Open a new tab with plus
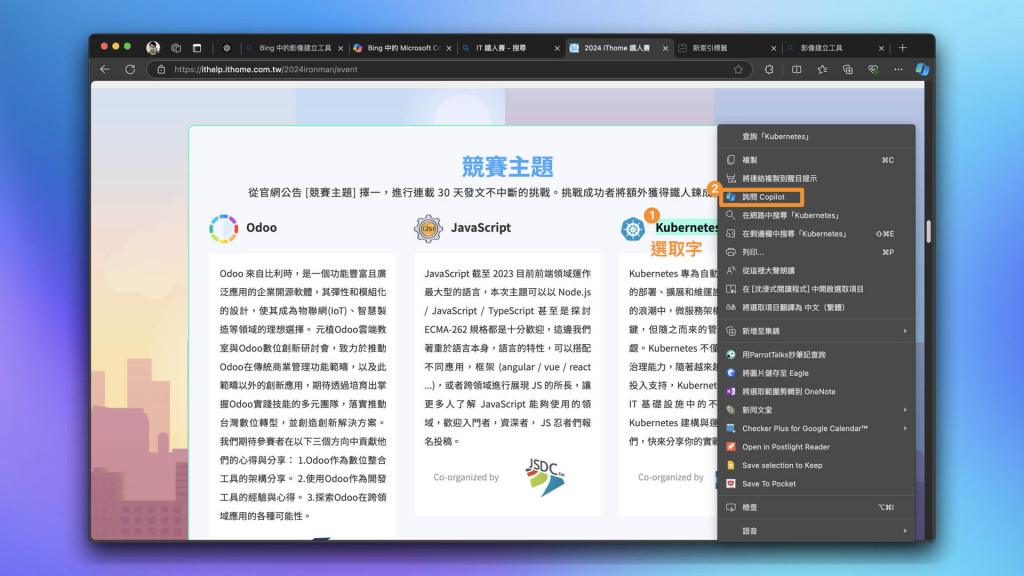The width and height of the screenshot is (1024, 576). [903, 48]
